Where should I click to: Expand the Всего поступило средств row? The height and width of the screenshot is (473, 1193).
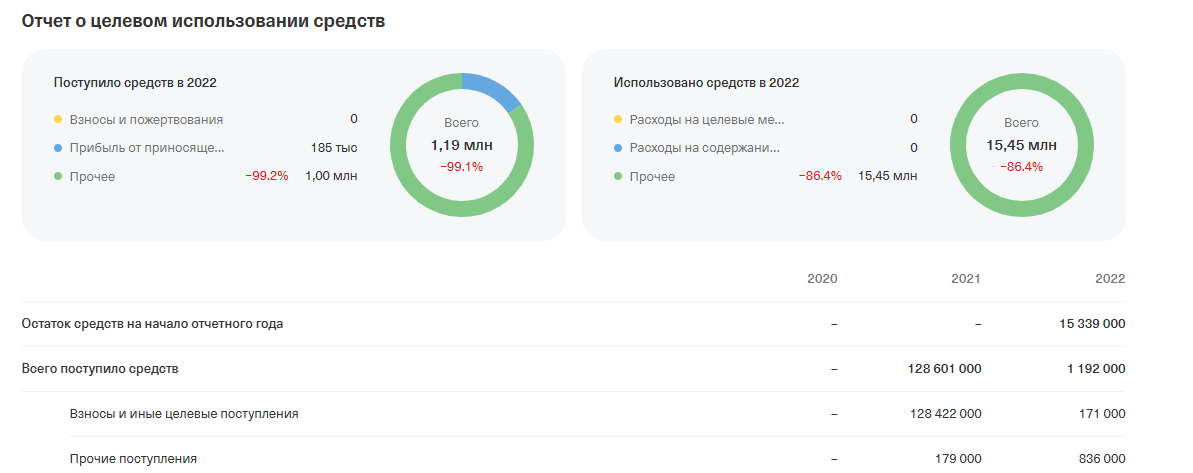click(574, 369)
